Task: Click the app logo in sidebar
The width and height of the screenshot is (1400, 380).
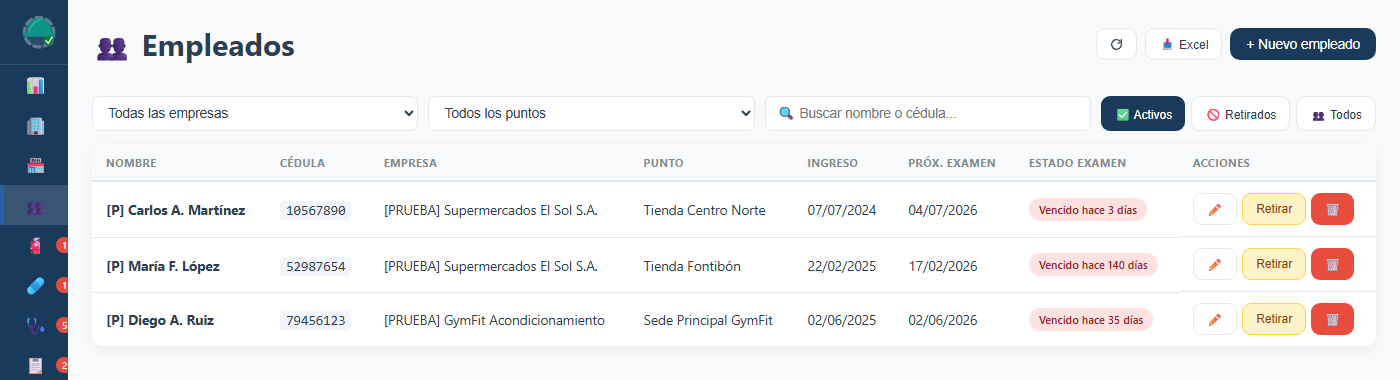Action: [38, 33]
